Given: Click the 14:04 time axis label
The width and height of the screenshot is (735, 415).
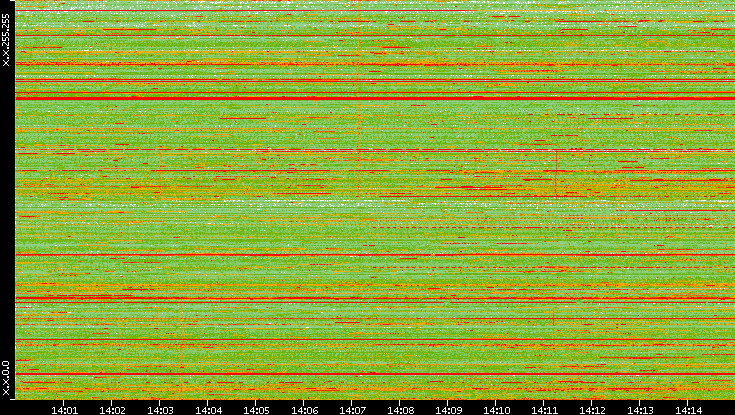Looking at the screenshot, I should [208, 410].
